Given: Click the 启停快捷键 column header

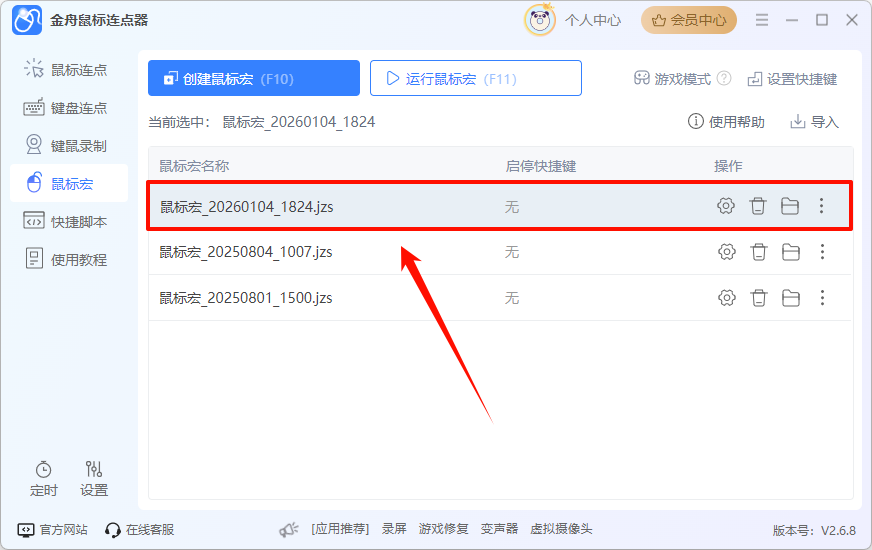Looking at the screenshot, I should [541, 166].
